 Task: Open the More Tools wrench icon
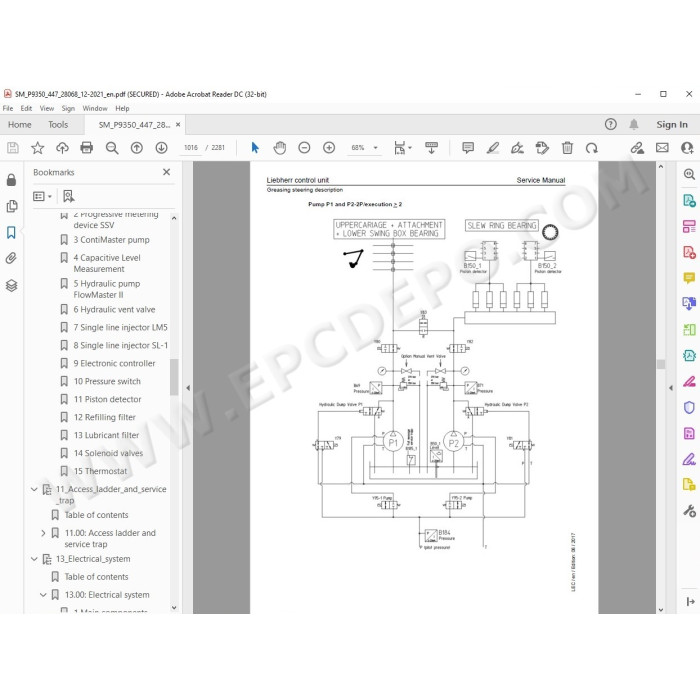click(689, 511)
